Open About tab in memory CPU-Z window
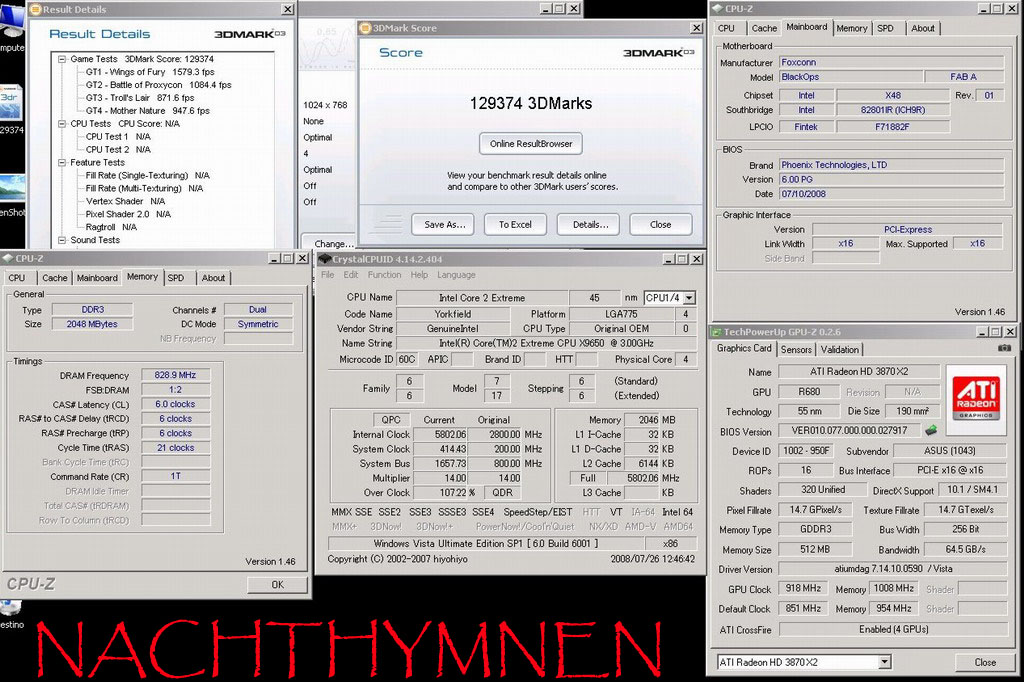 click(x=213, y=278)
